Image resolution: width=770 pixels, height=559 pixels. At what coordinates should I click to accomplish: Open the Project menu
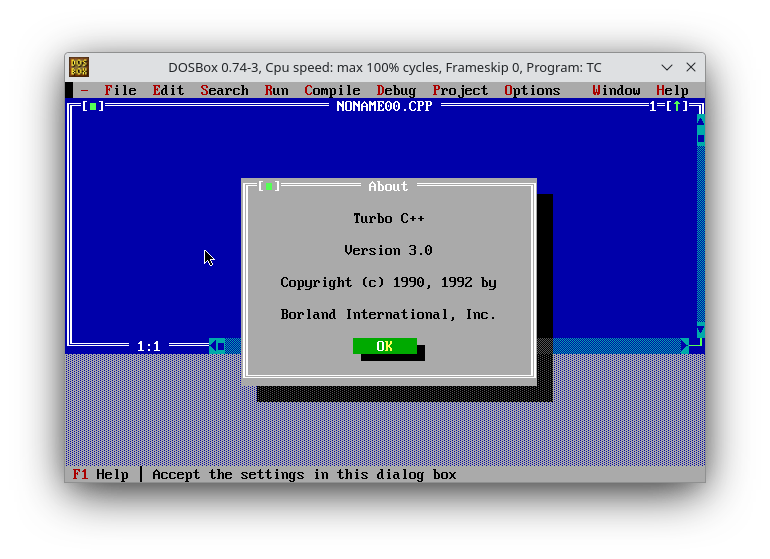click(x=460, y=90)
